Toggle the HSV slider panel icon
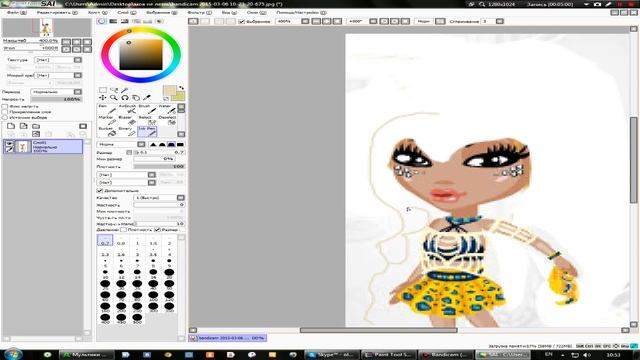 (x=124, y=21)
